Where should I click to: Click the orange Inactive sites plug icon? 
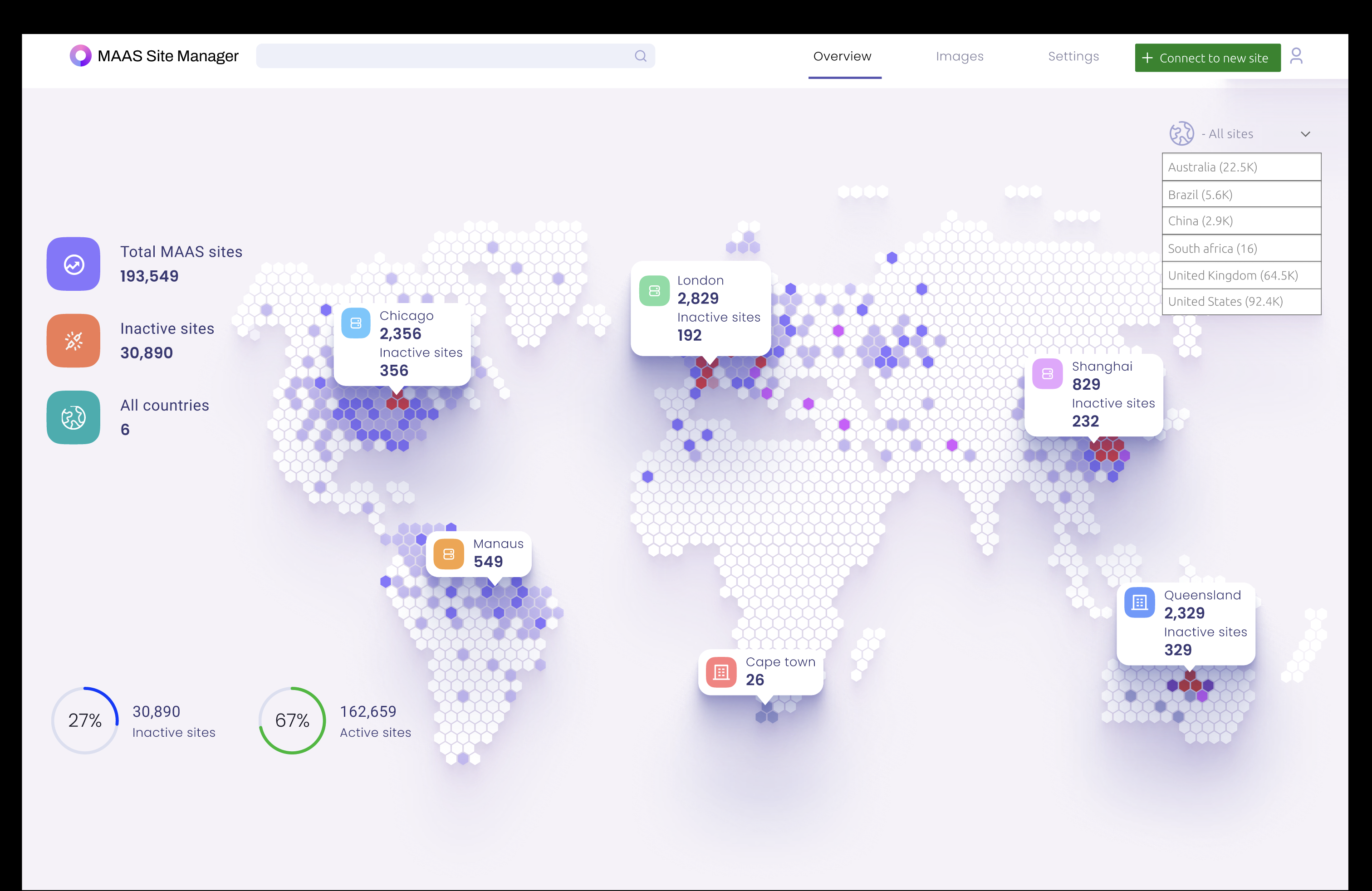tap(74, 341)
